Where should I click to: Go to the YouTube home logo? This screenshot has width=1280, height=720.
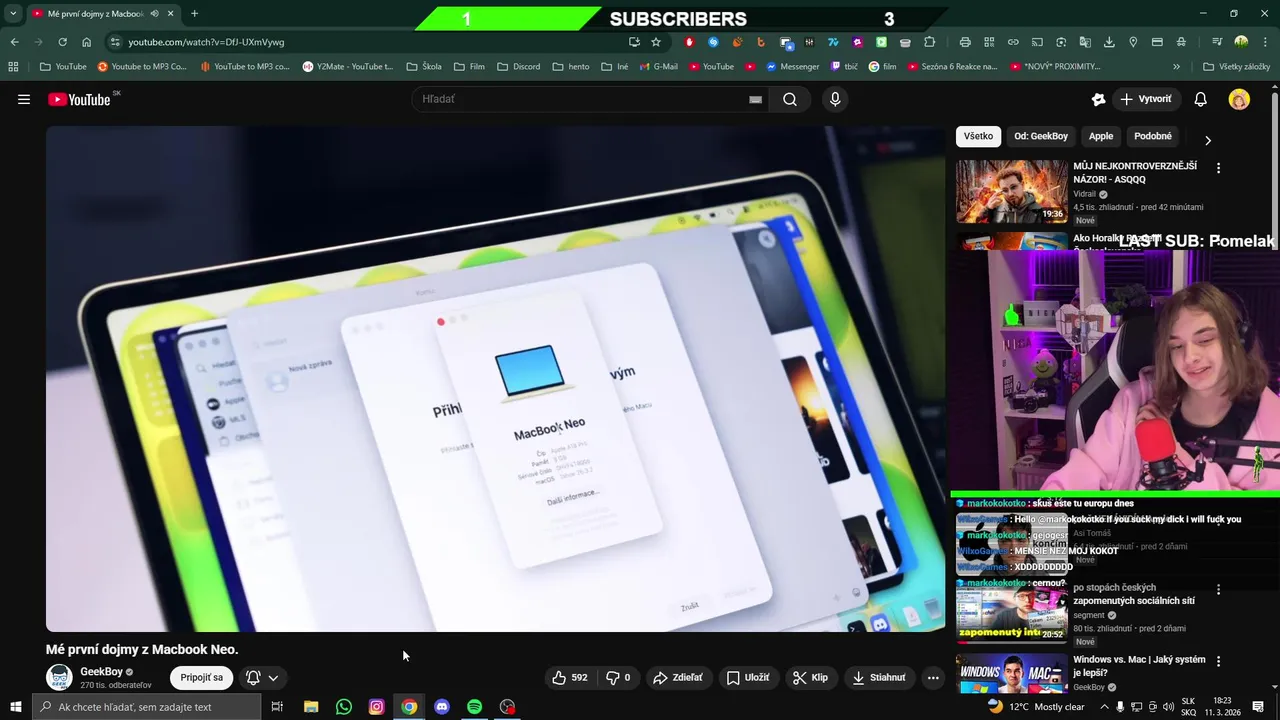pyautogui.click(x=80, y=99)
